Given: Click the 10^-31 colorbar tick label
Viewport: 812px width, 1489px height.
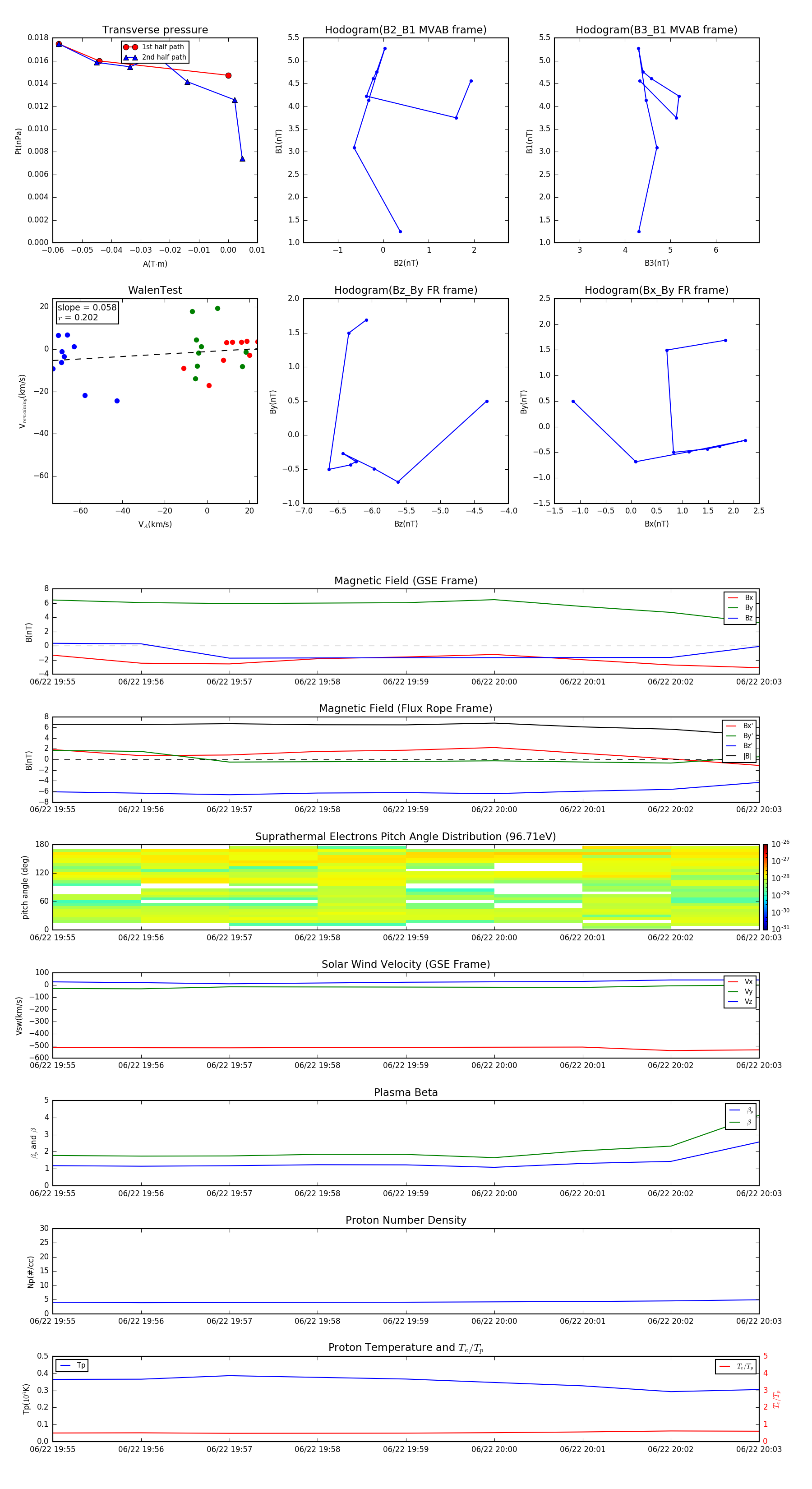Looking at the screenshot, I should [780, 929].
